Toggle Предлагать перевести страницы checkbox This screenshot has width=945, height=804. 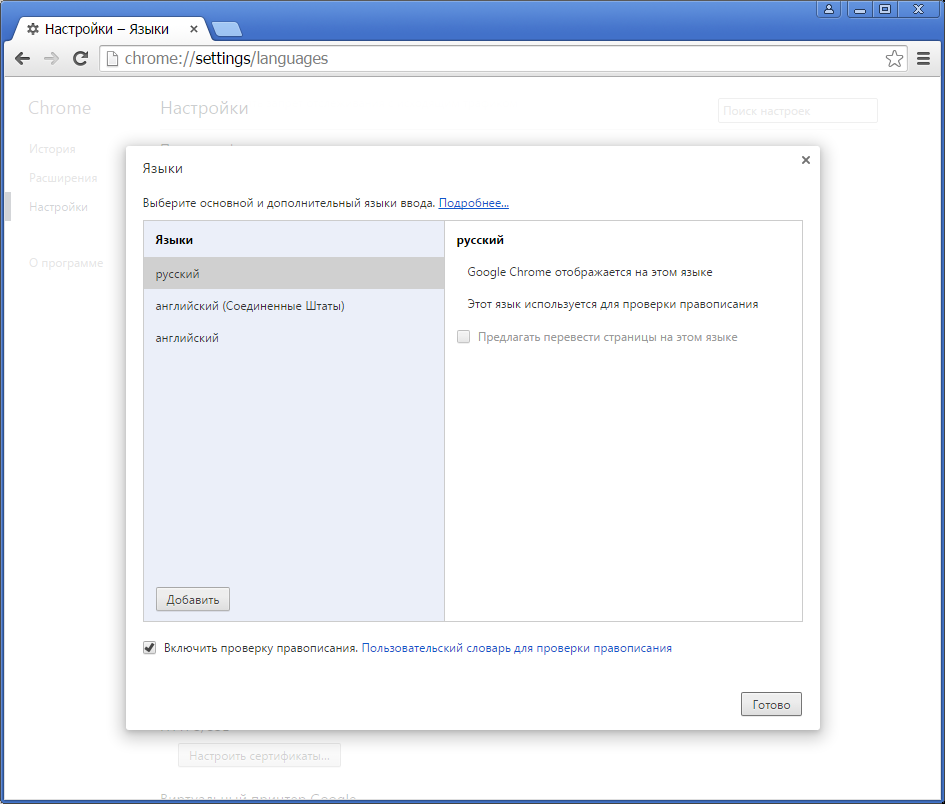pos(463,337)
